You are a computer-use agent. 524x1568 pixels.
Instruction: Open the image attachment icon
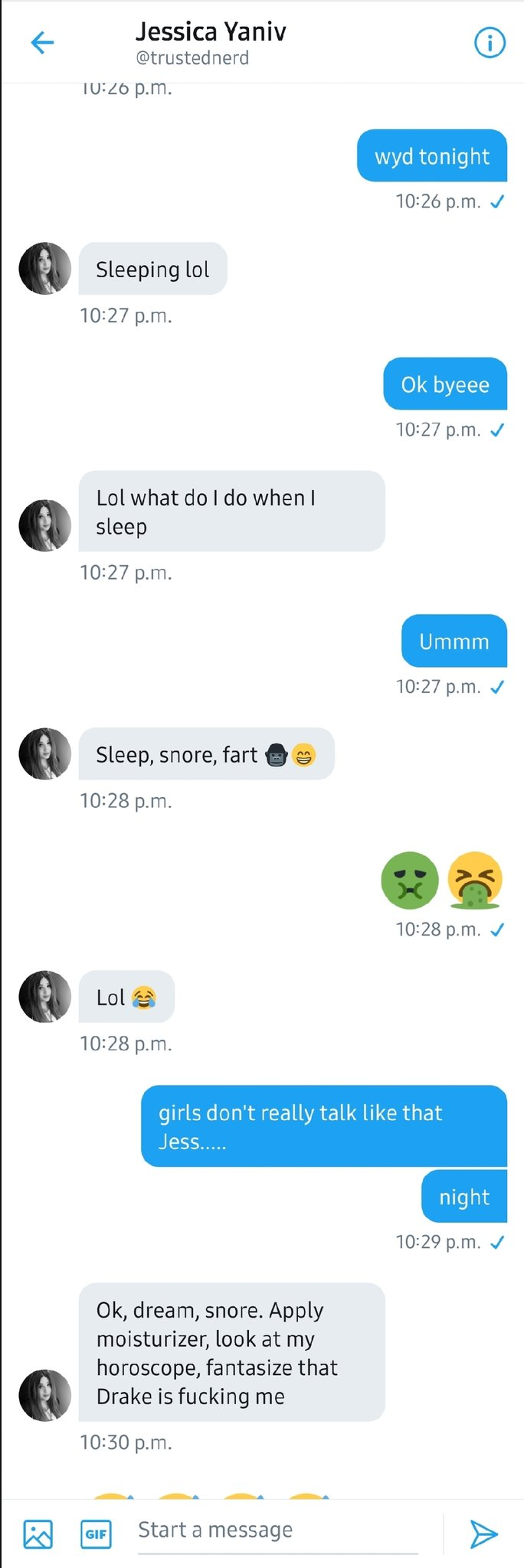(x=38, y=1534)
